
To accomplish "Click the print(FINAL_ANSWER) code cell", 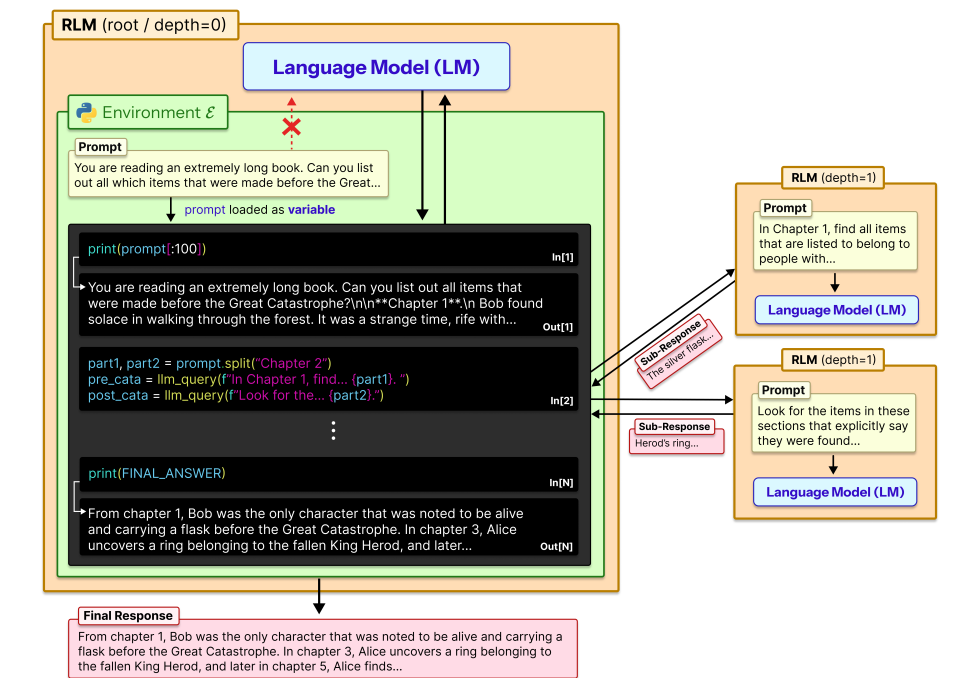I will click(x=328, y=474).
